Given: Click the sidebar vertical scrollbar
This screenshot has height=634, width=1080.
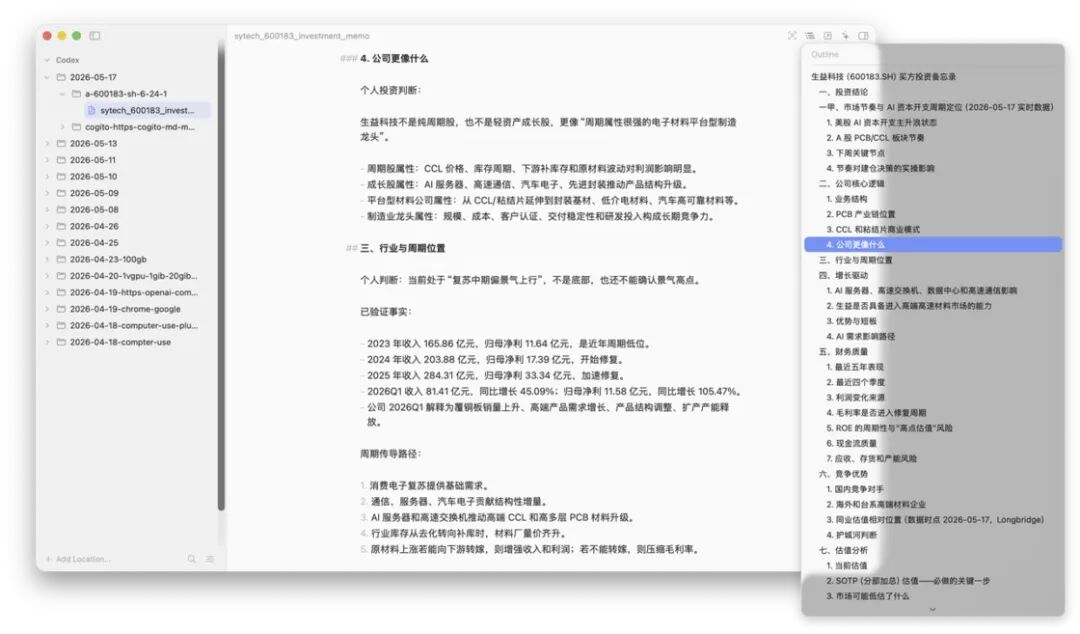Looking at the screenshot, I should 221,276.
